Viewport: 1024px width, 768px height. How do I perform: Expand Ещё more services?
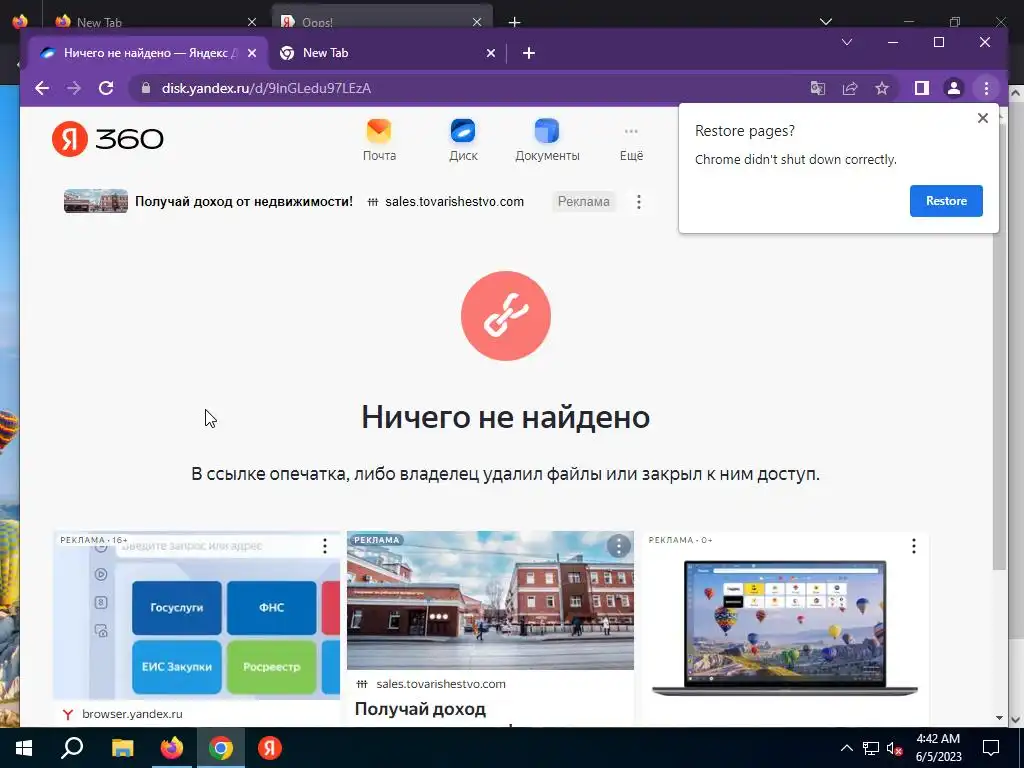[x=631, y=144]
